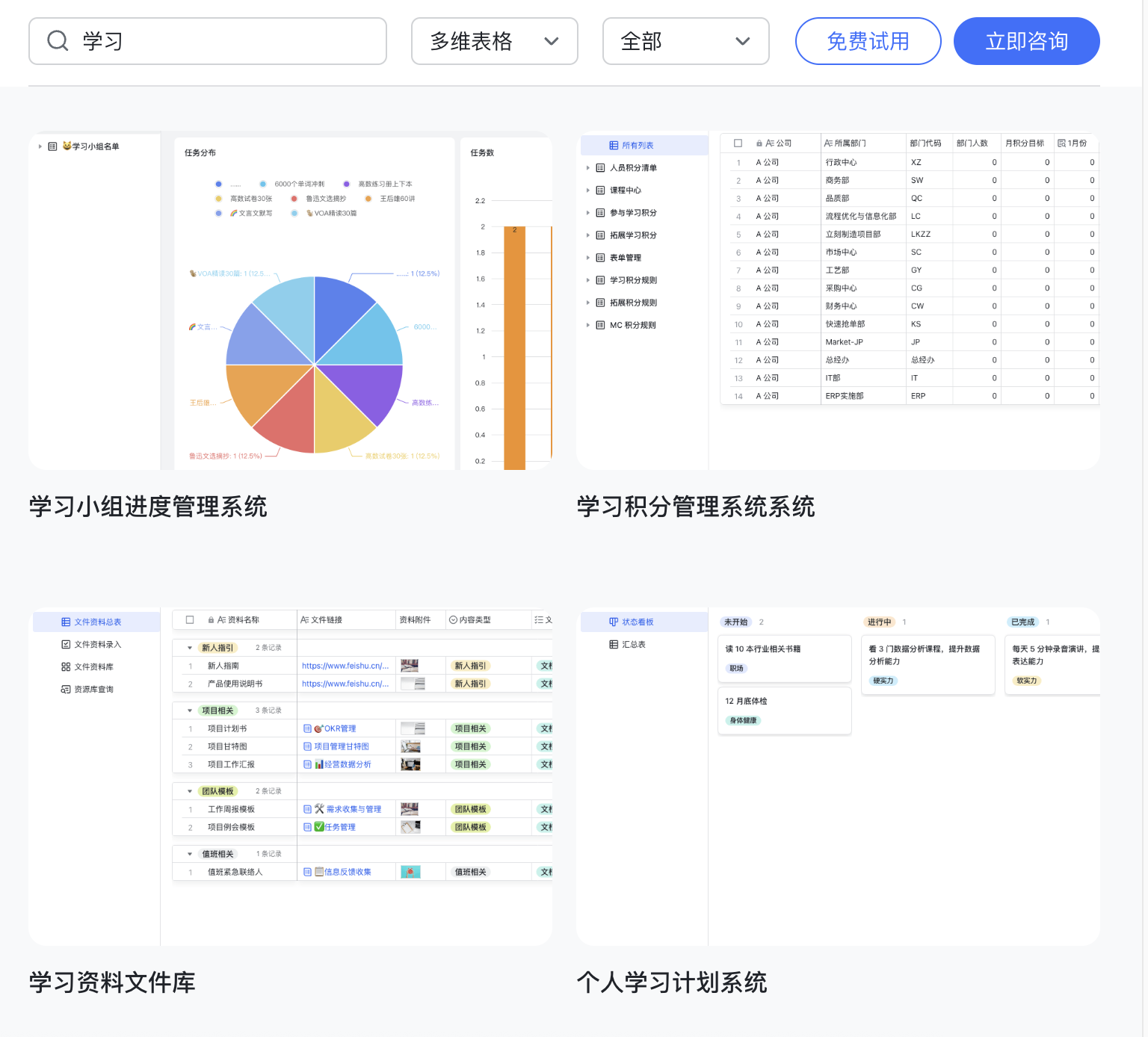Image resolution: width=1148 pixels, height=1037 pixels.
Task: Toggle select-all checkbox beside 公司 column
Action: [738, 143]
